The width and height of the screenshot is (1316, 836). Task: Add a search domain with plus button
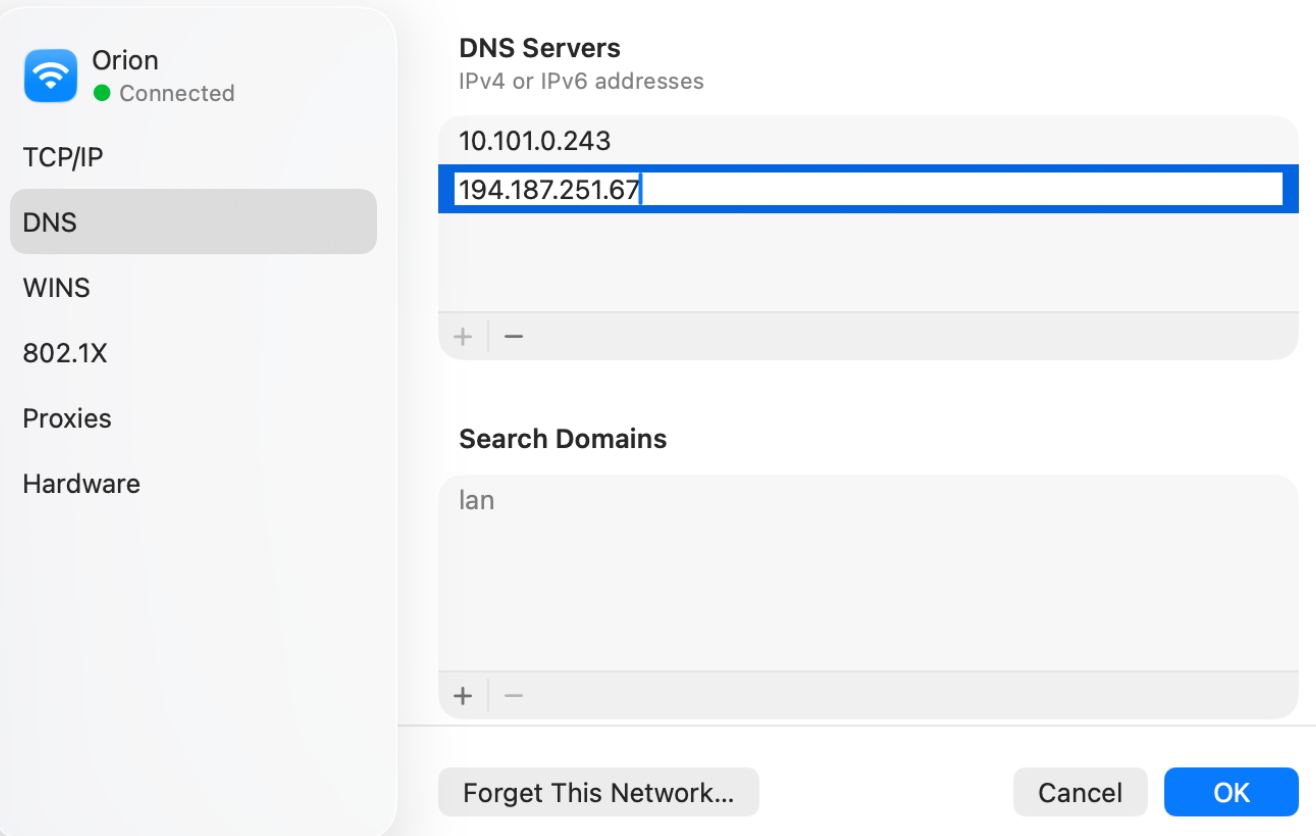pos(462,695)
